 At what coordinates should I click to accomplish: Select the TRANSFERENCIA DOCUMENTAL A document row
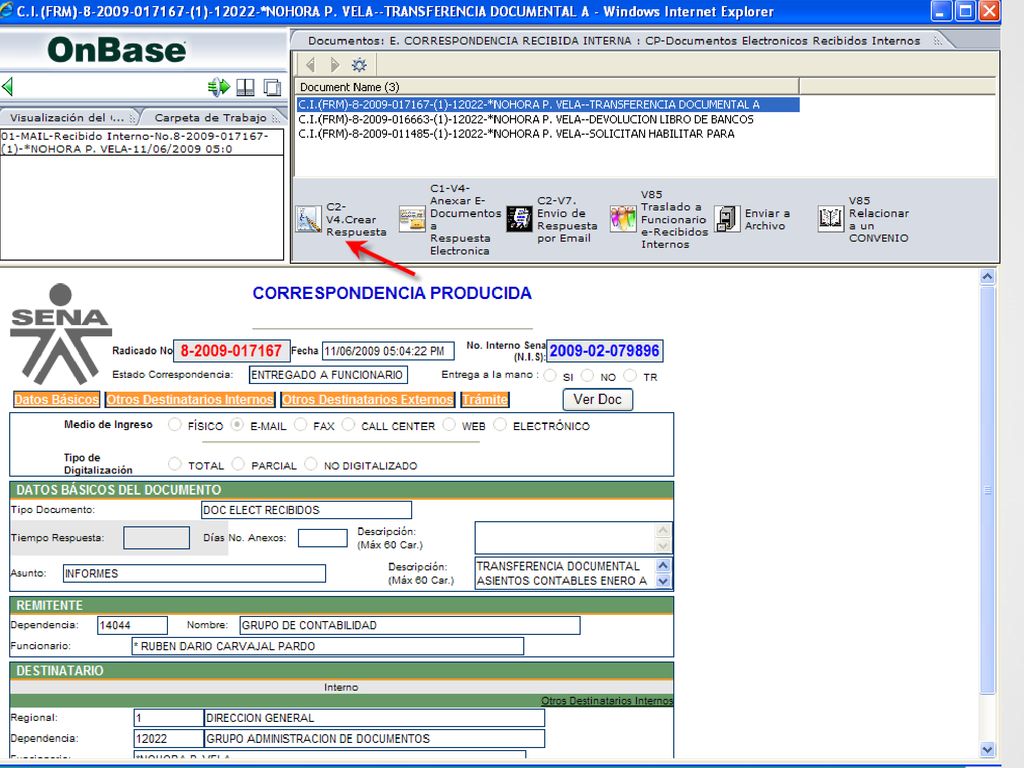(x=547, y=104)
